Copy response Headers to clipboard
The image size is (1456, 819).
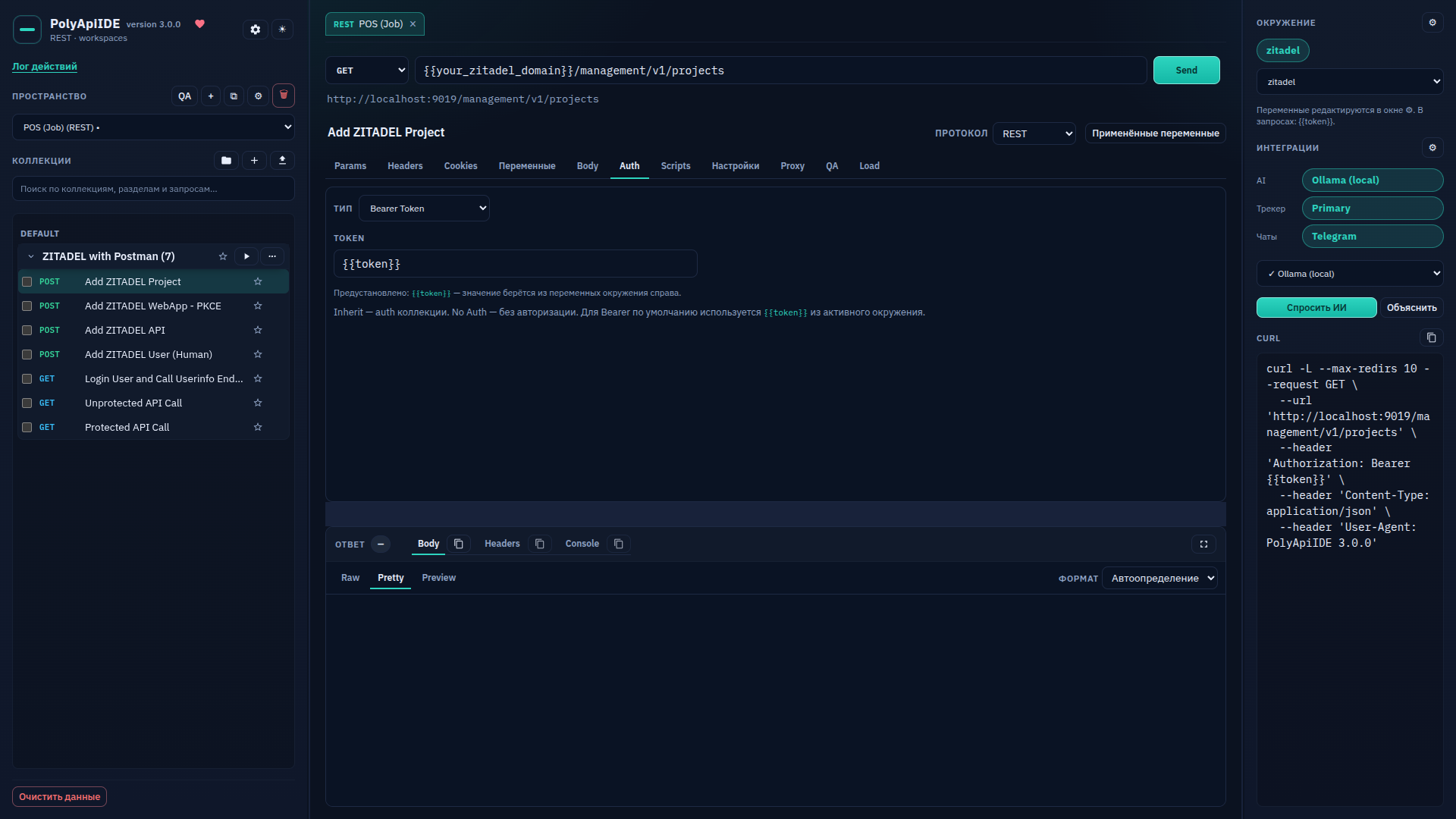coord(540,544)
